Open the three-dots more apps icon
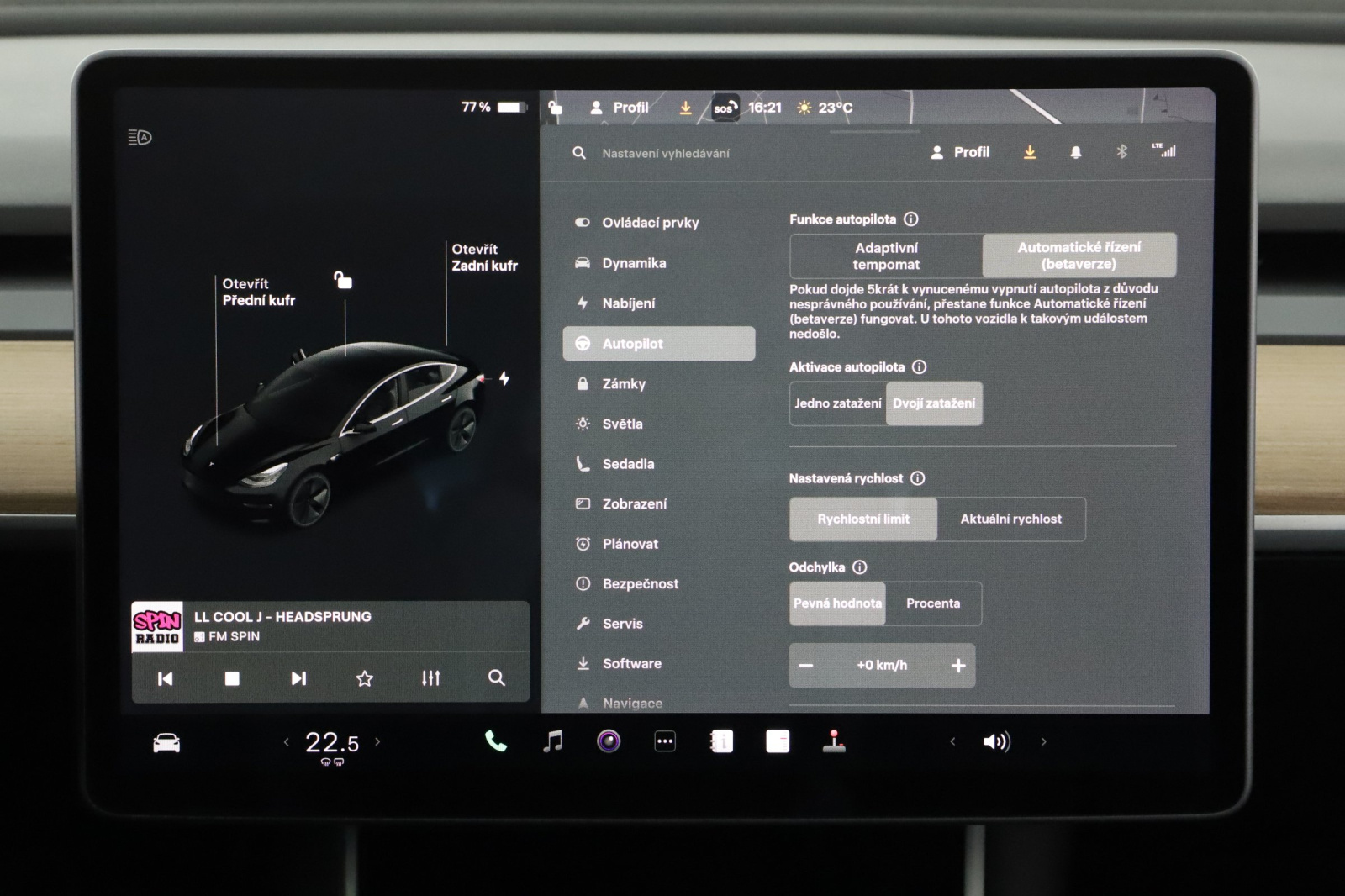 click(665, 741)
